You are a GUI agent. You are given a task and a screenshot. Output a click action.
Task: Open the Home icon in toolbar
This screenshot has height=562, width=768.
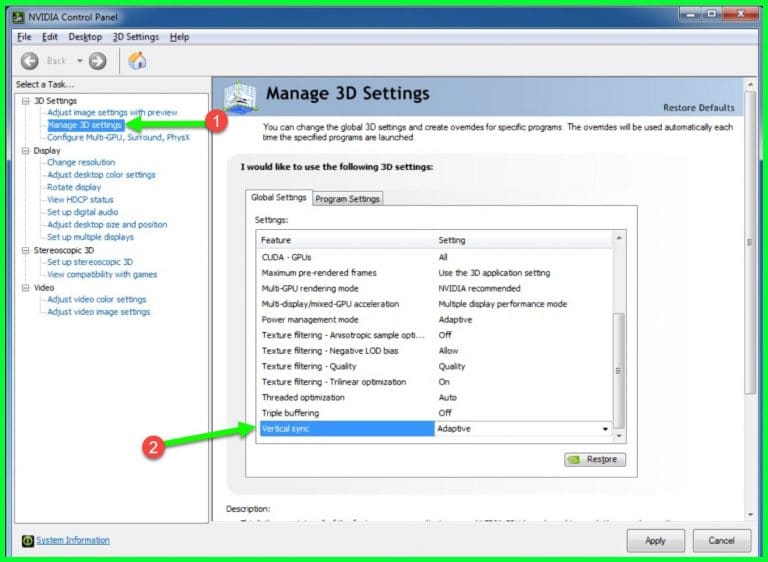tap(137, 61)
